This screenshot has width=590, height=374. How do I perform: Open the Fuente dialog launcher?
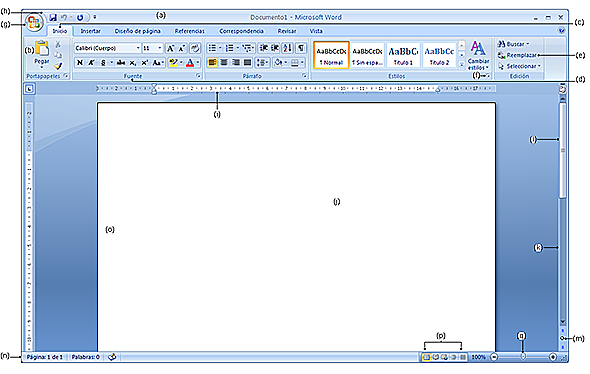[198, 76]
